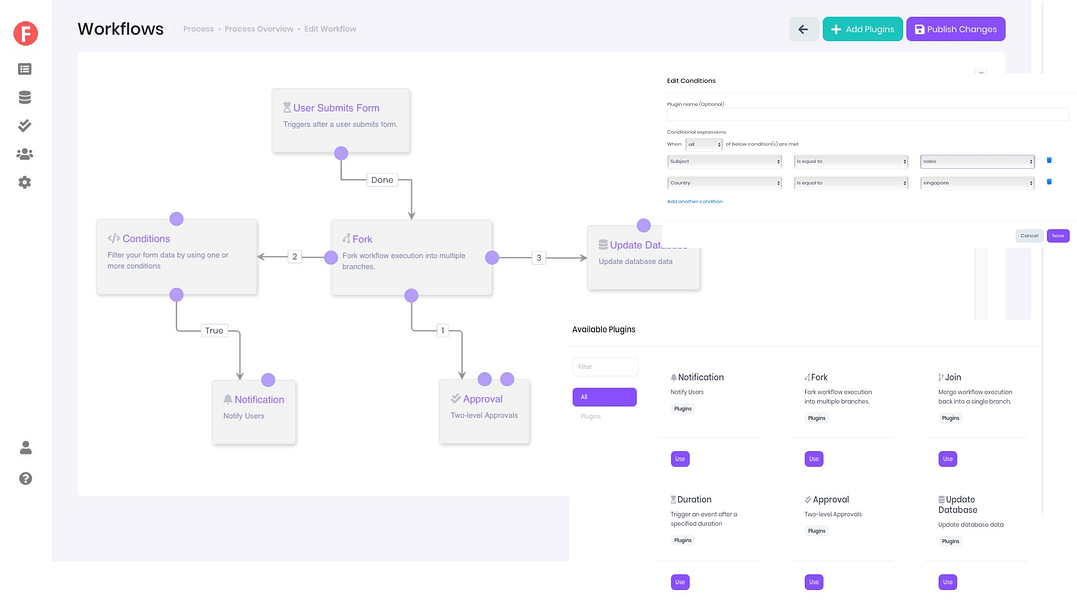
Task: Open the 'singapore' value dropdown
Action: tap(977, 183)
